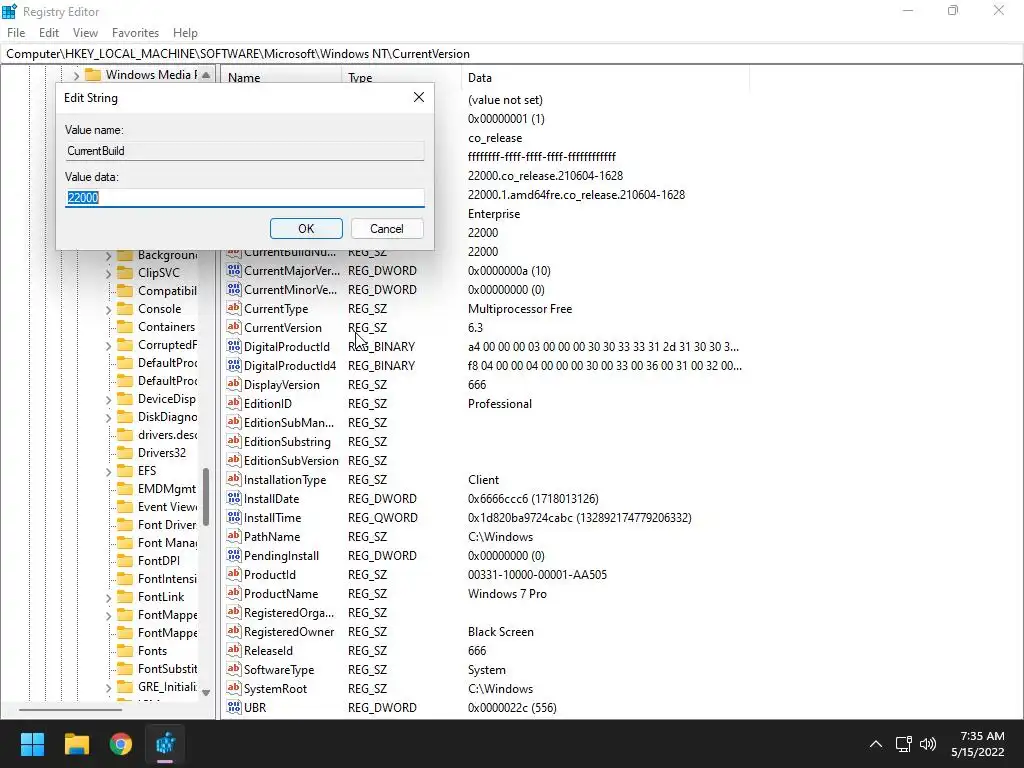Click the folder icon of Console key

125,309
